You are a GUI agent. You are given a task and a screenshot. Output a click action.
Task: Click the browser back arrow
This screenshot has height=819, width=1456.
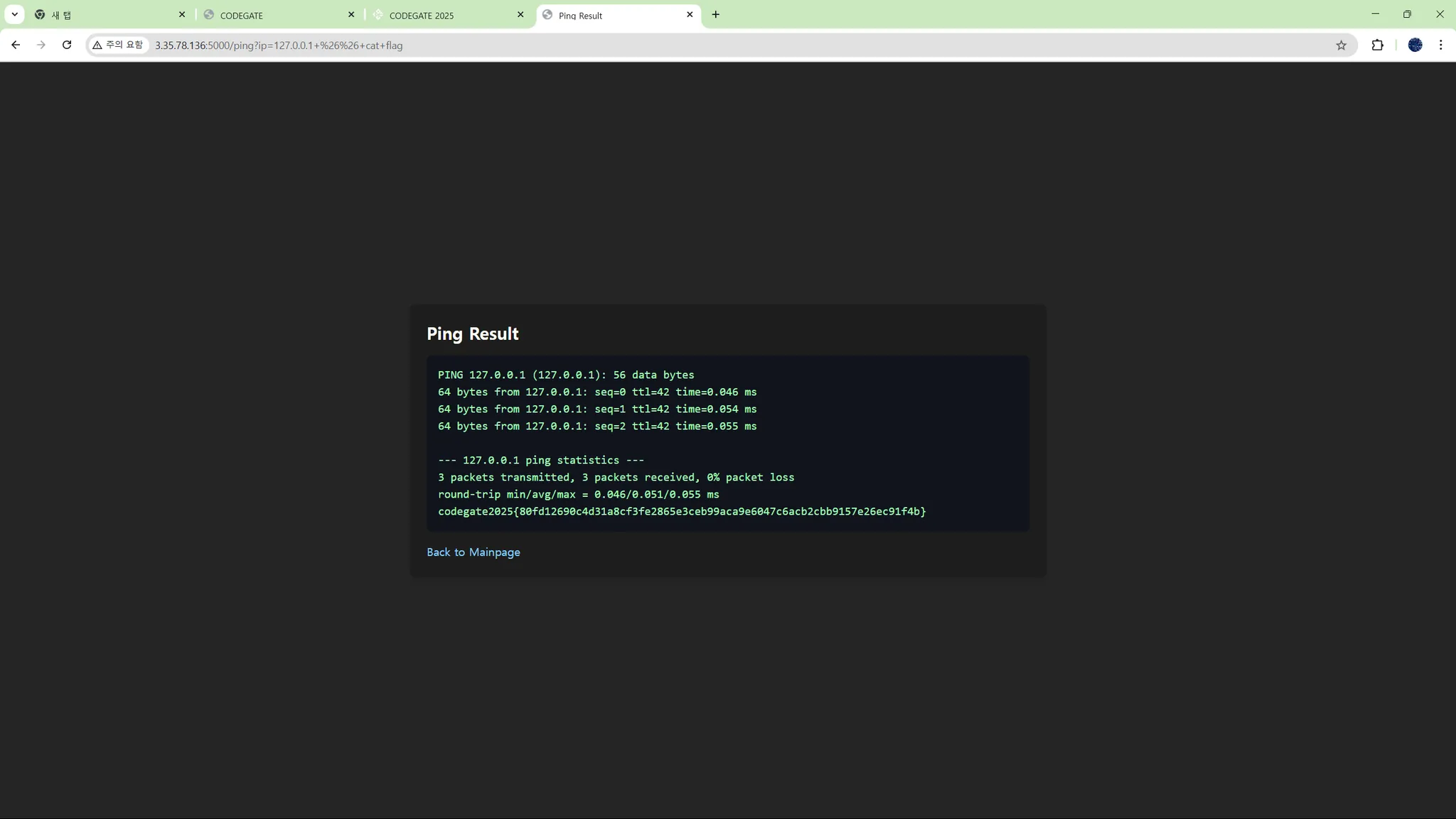click(x=16, y=45)
